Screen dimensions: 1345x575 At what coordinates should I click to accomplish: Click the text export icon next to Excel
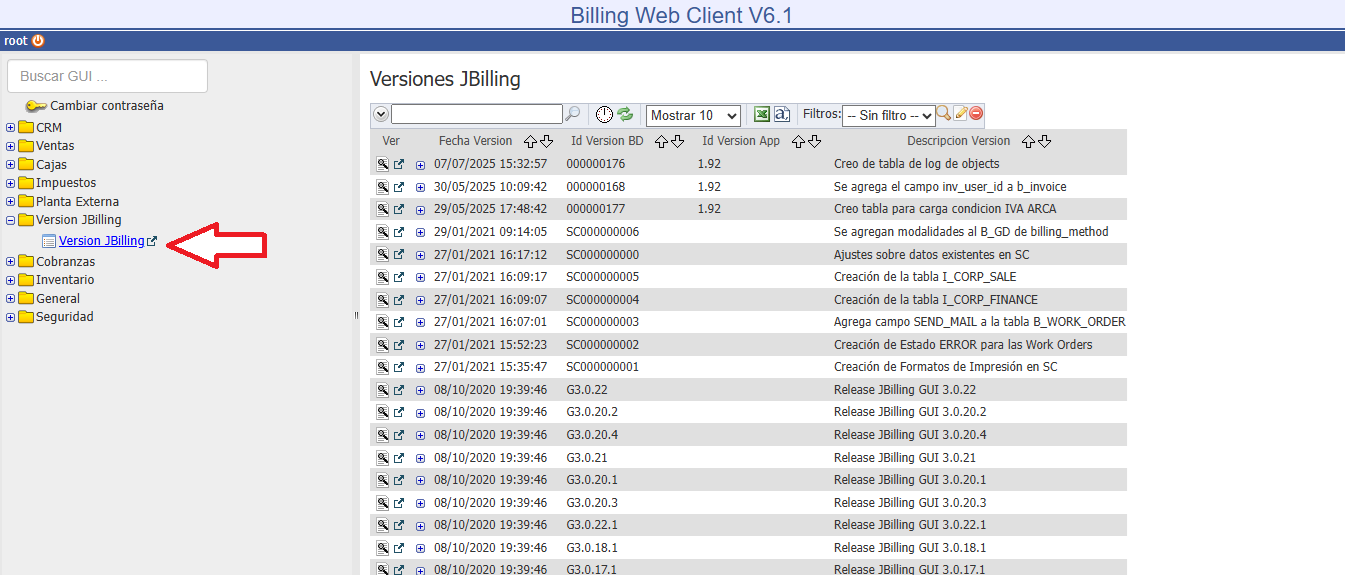[783, 114]
